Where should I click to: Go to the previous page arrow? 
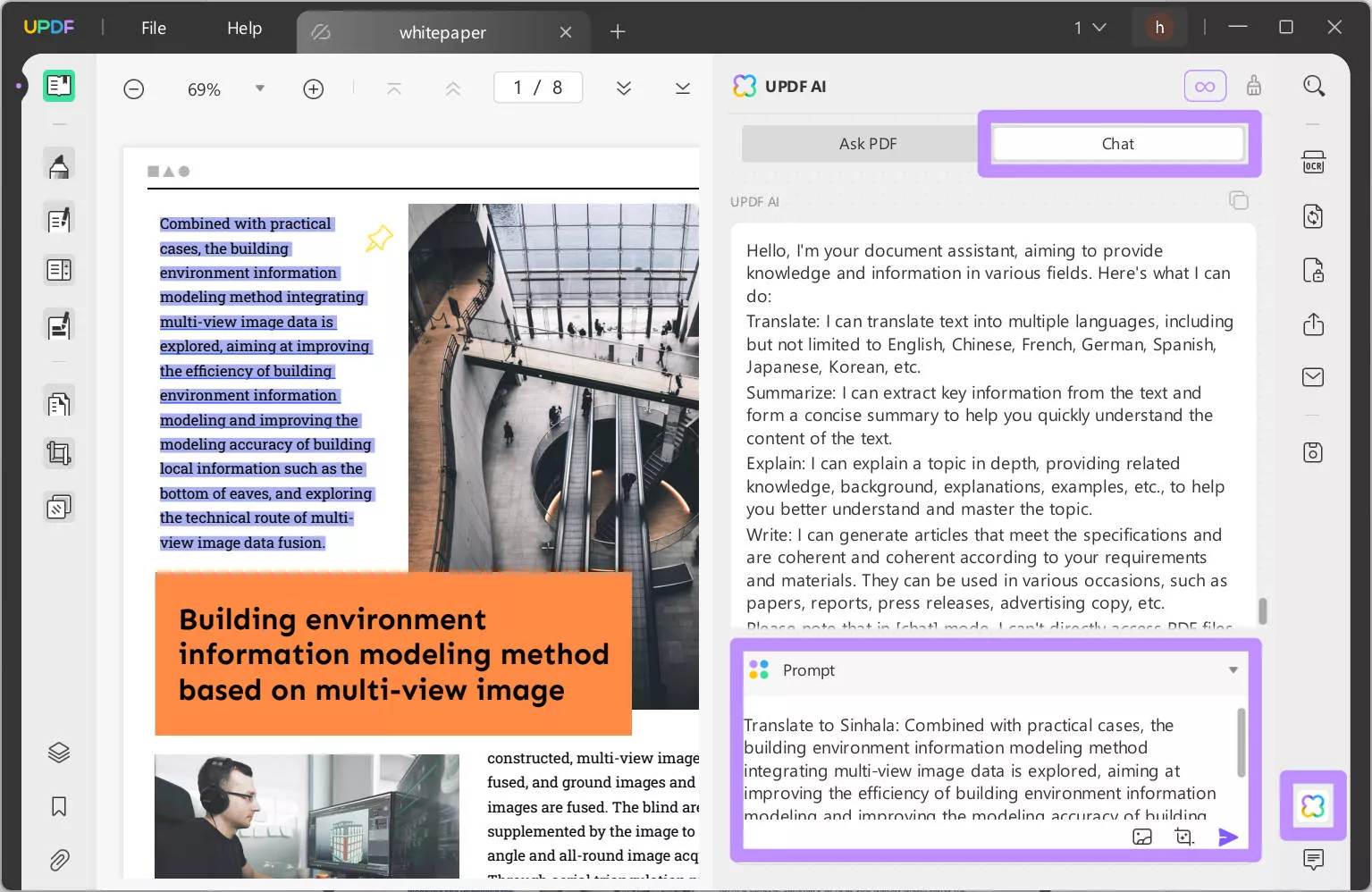(x=453, y=88)
